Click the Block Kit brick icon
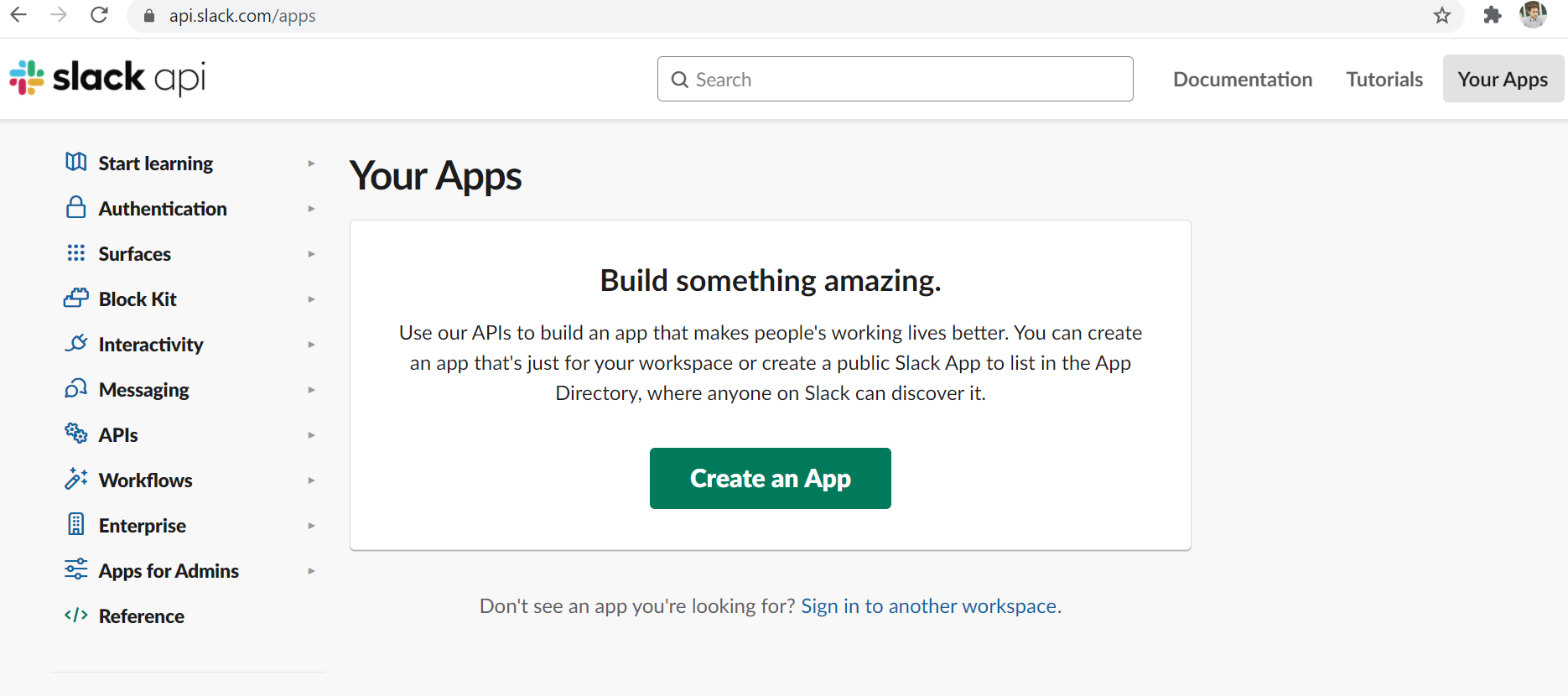The height and width of the screenshot is (696, 1568). click(76, 298)
